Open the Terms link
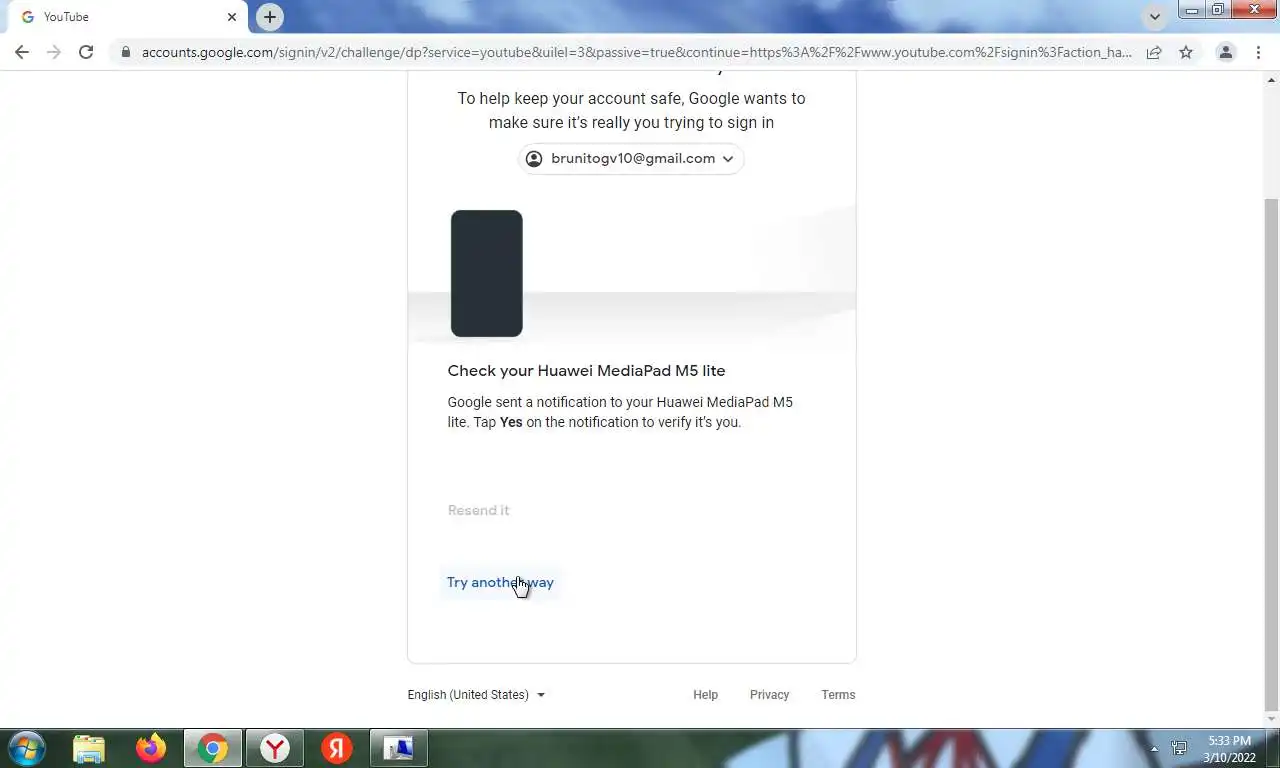 point(838,695)
